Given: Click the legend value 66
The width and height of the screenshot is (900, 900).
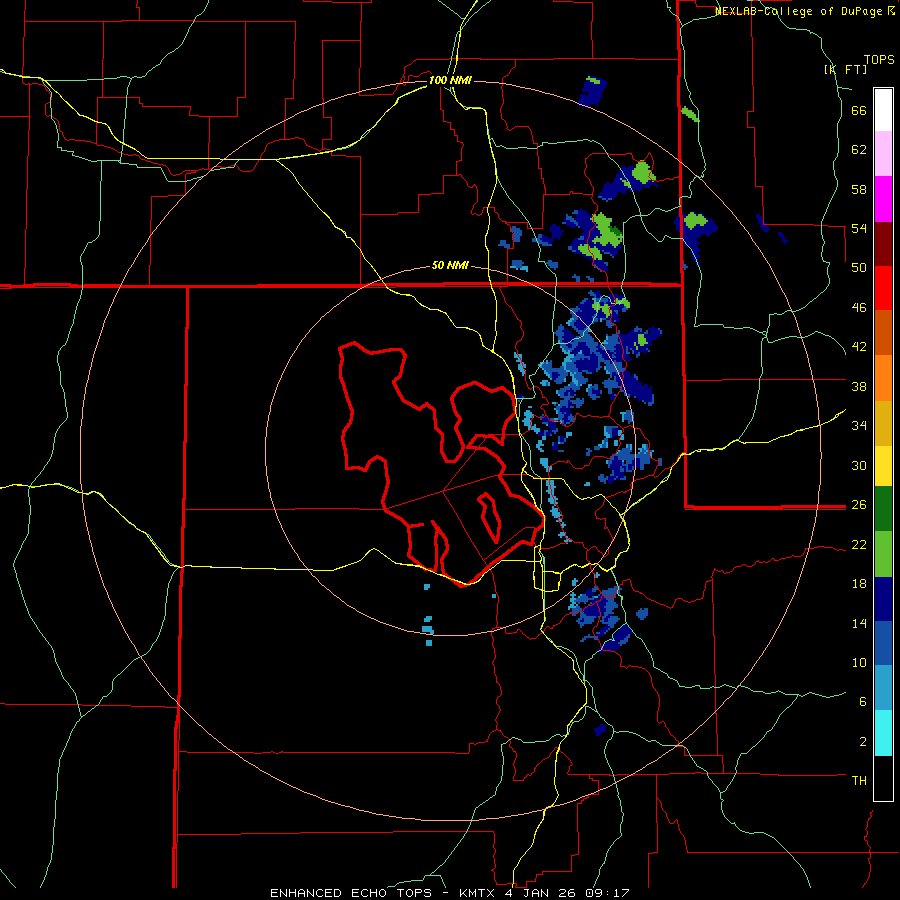Looking at the screenshot, I should point(859,111).
